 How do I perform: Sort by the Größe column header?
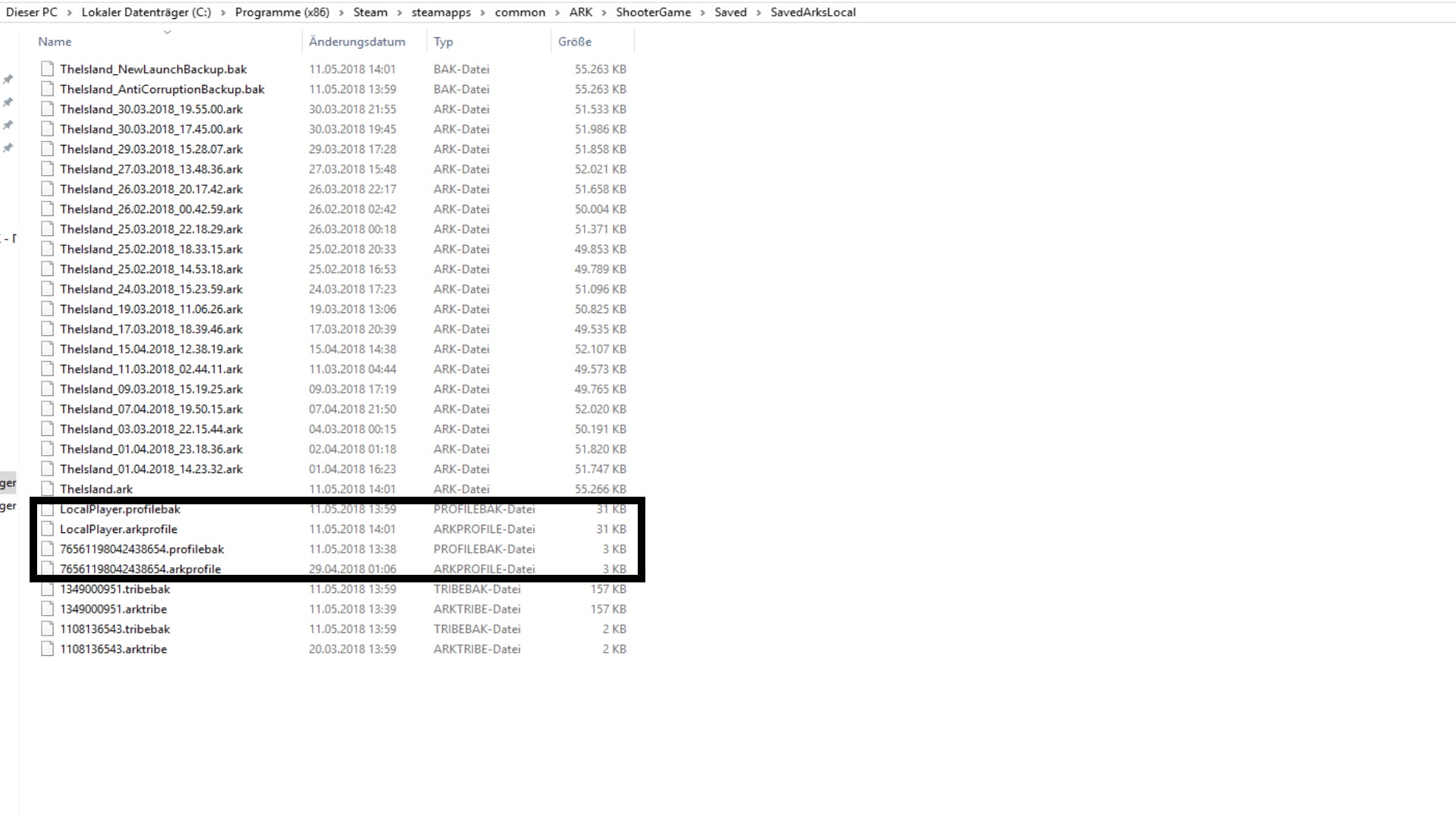click(575, 42)
